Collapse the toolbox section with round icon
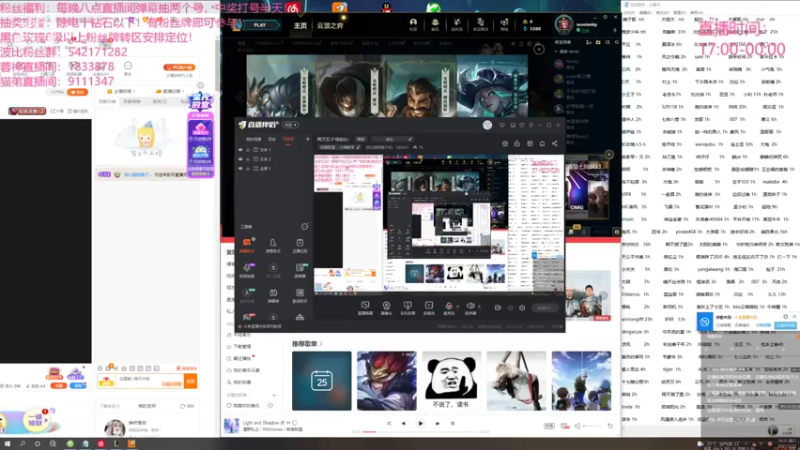Image resolution: width=800 pixels, height=450 pixels. pos(305,227)
